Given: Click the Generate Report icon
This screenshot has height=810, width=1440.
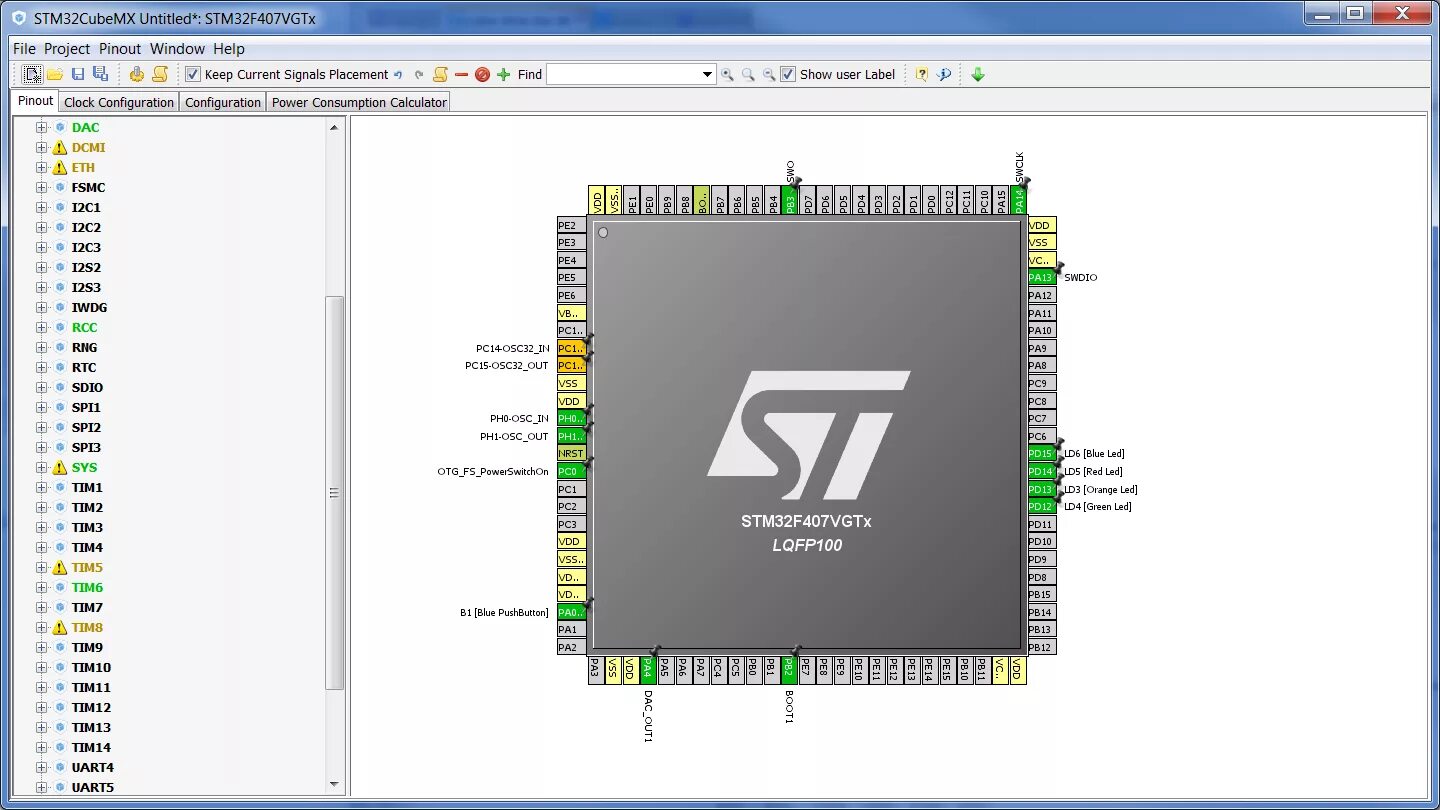Looking at the screenshot, I should 160,74.
